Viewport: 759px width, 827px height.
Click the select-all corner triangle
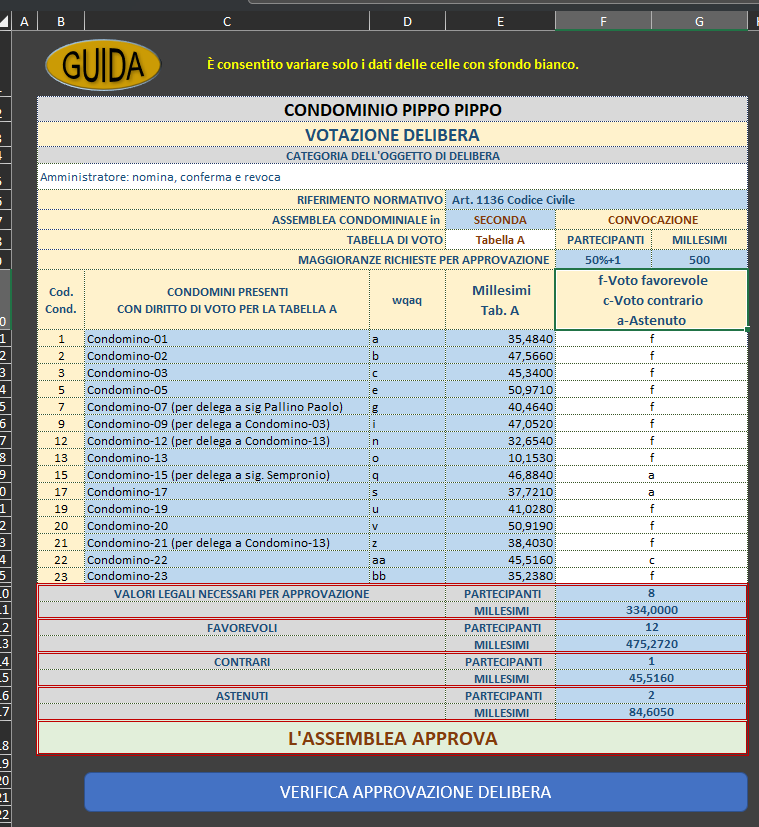point(5,22)
